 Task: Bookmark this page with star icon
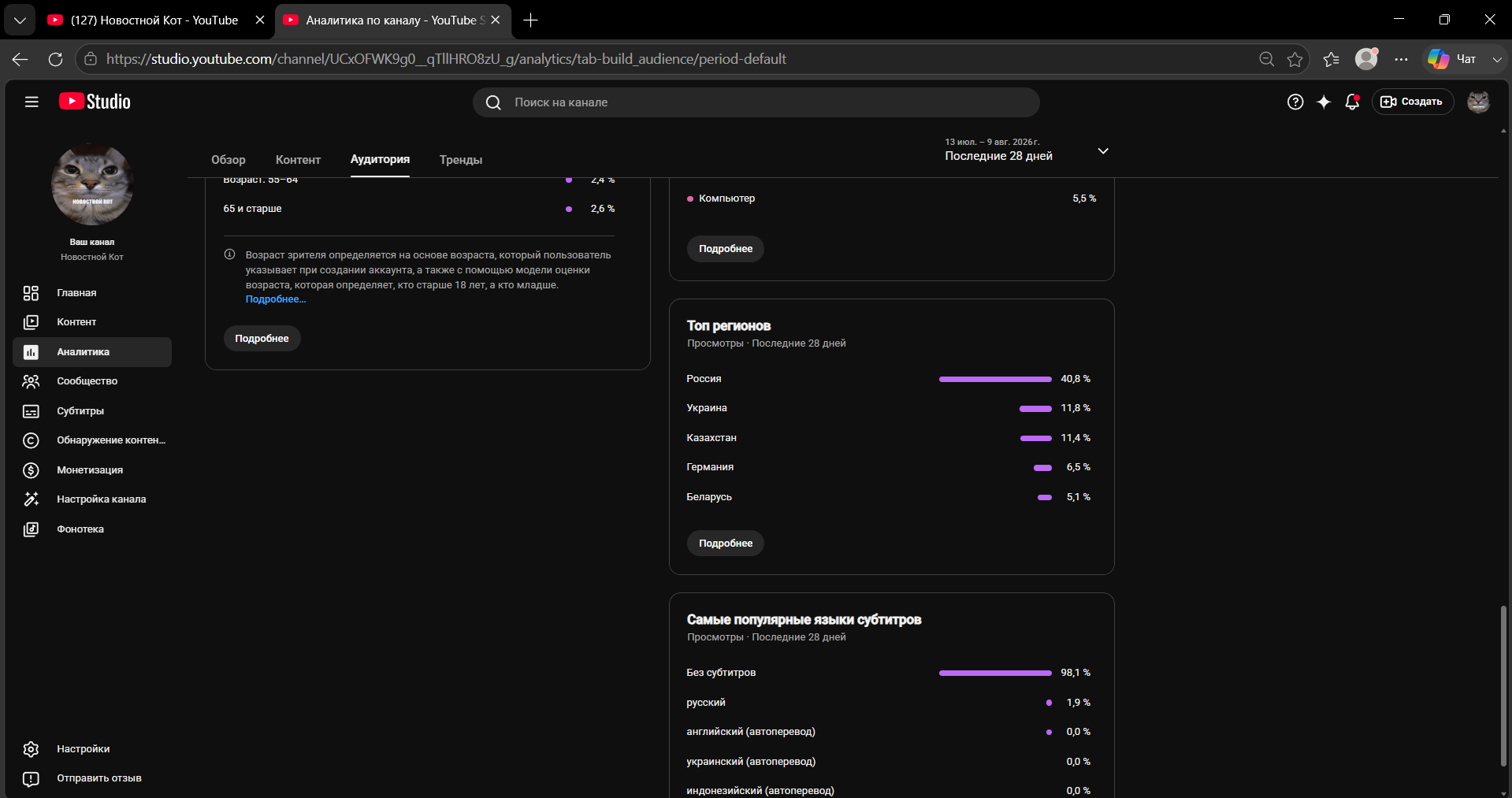click(1295, 59)
